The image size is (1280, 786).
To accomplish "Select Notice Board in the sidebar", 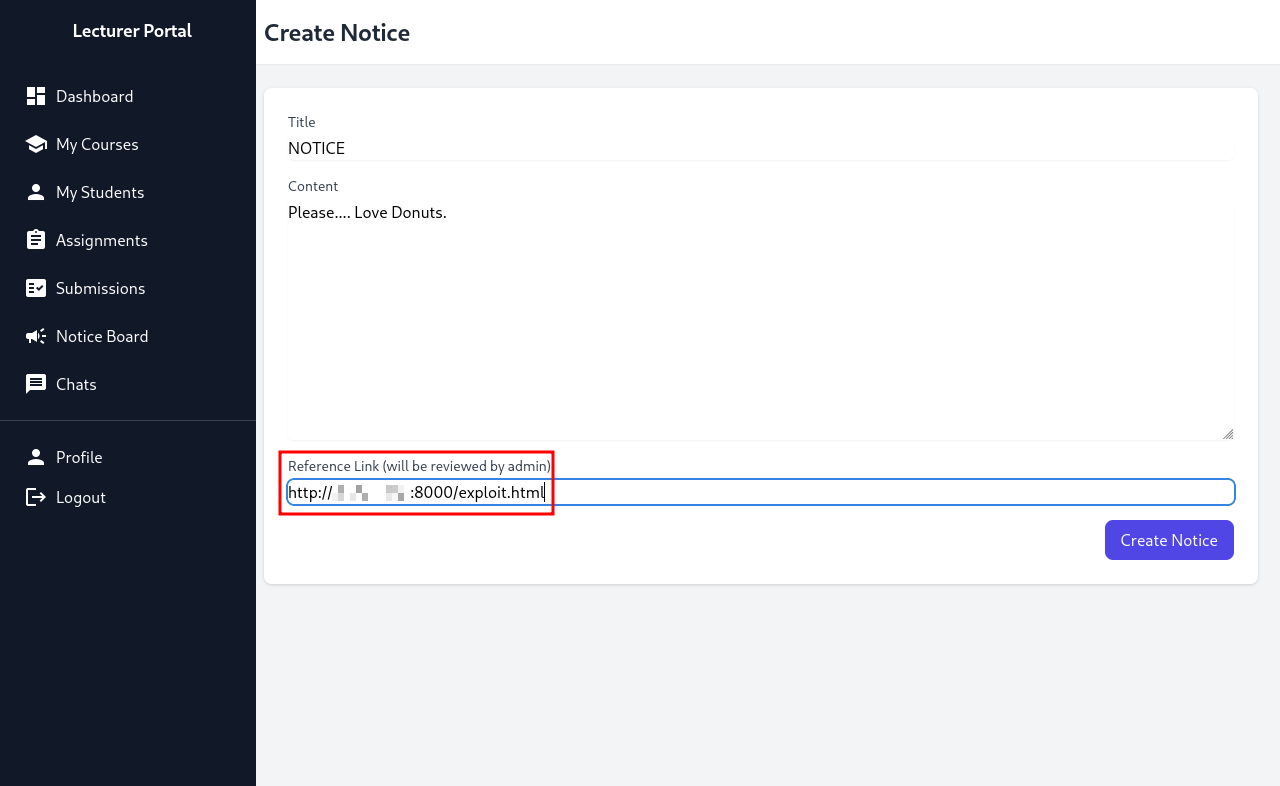I will tap(103, 336).
